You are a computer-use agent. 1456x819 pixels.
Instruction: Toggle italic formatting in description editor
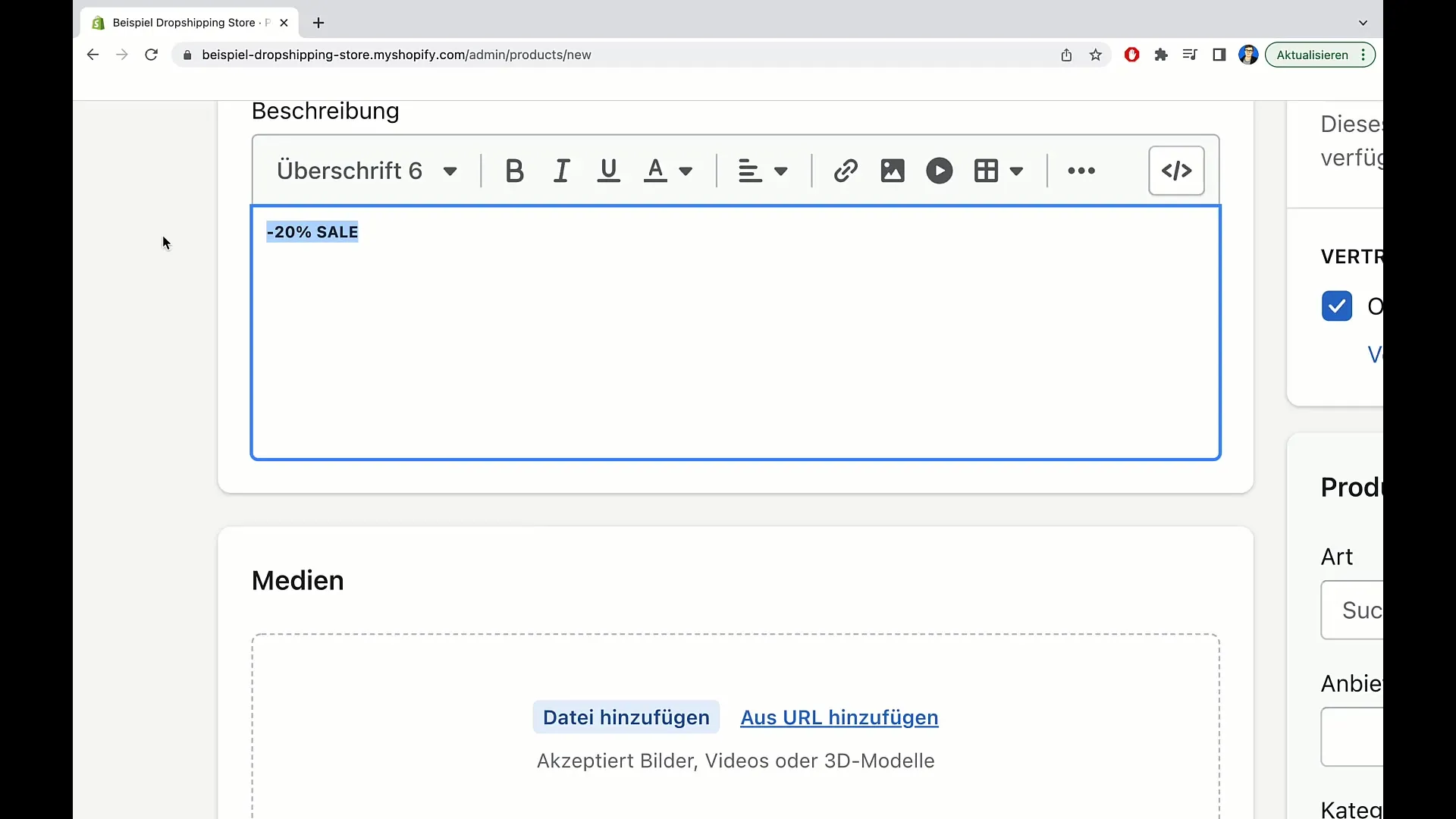562,171
